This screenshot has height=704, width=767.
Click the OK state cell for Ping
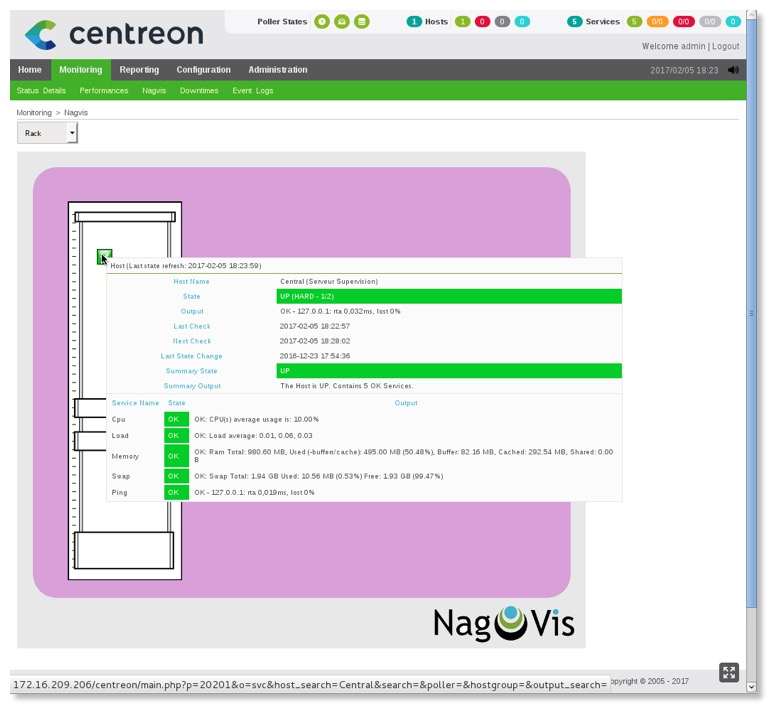pos(176,492)
